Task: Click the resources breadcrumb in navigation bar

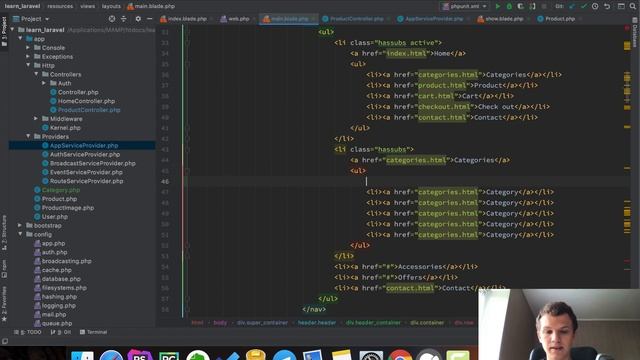Action: 60,7
